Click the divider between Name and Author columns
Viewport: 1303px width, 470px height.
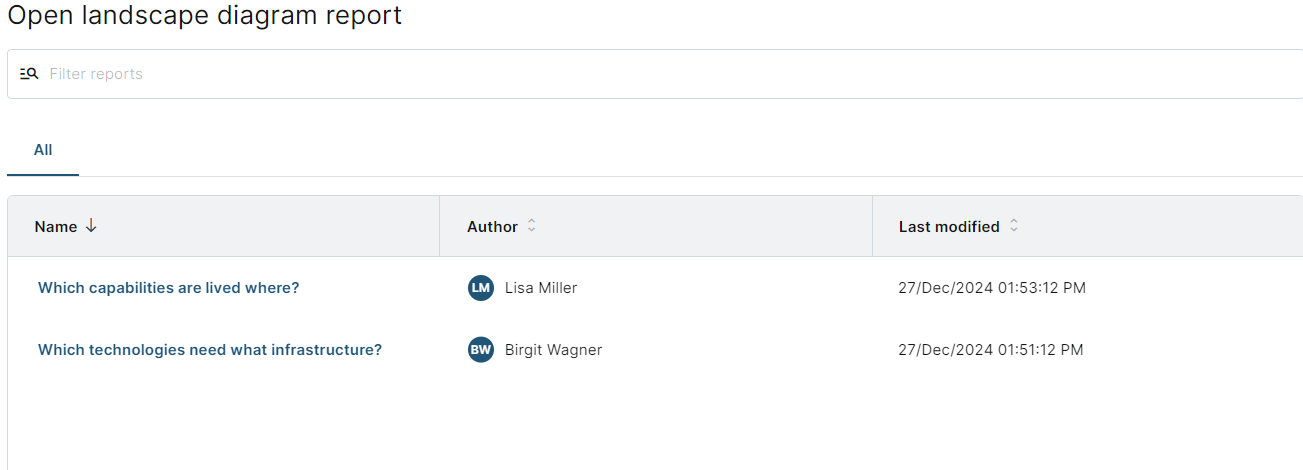(x=440, y=227)
